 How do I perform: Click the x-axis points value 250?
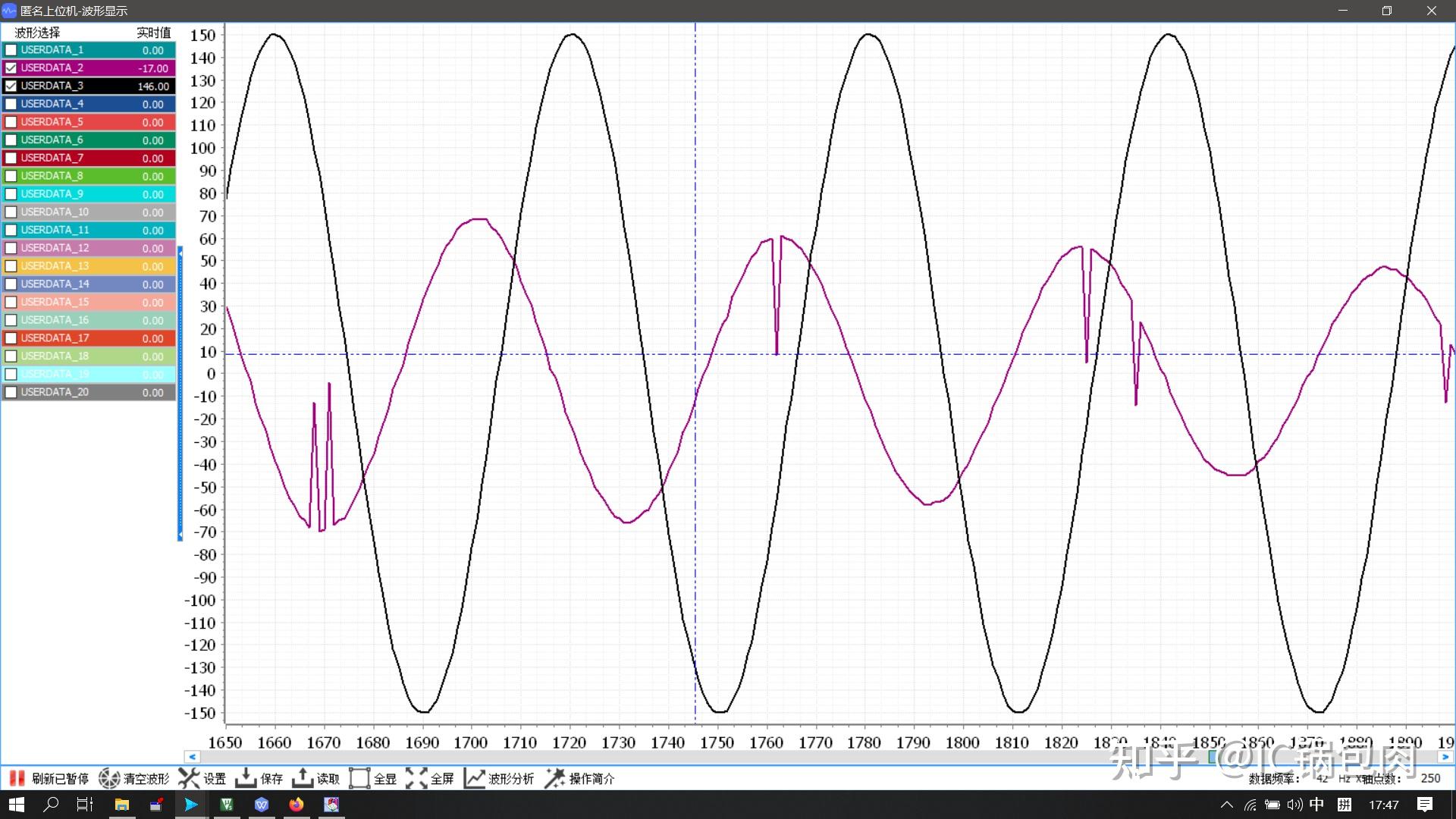[1430, 778]
